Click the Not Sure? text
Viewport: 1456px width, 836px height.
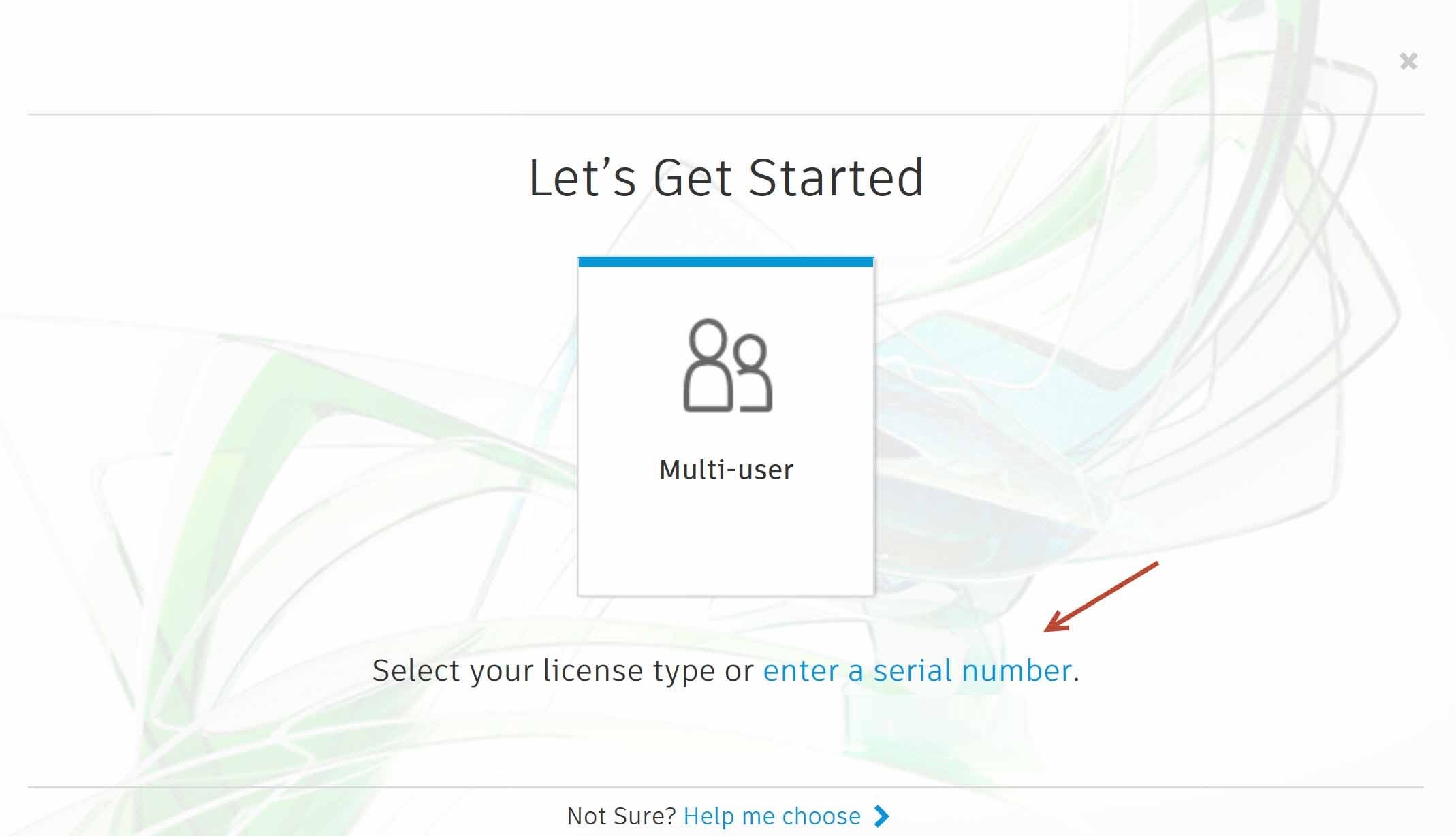click(621, 816)
